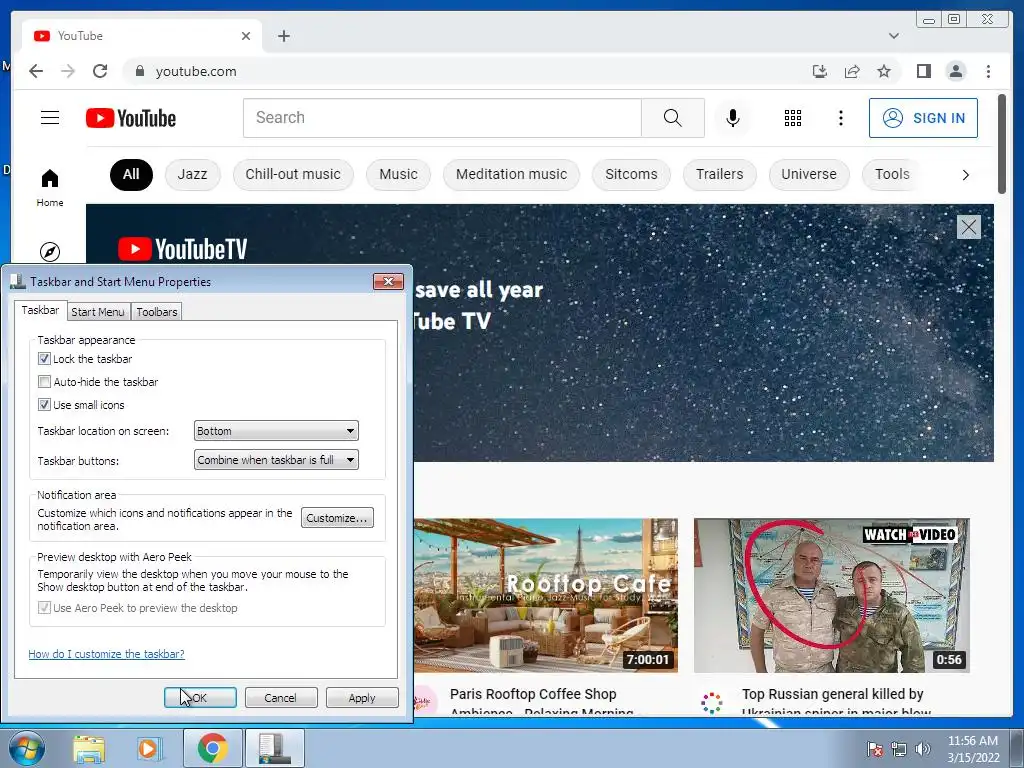Click the YouTube search input field

pos(442,118)
